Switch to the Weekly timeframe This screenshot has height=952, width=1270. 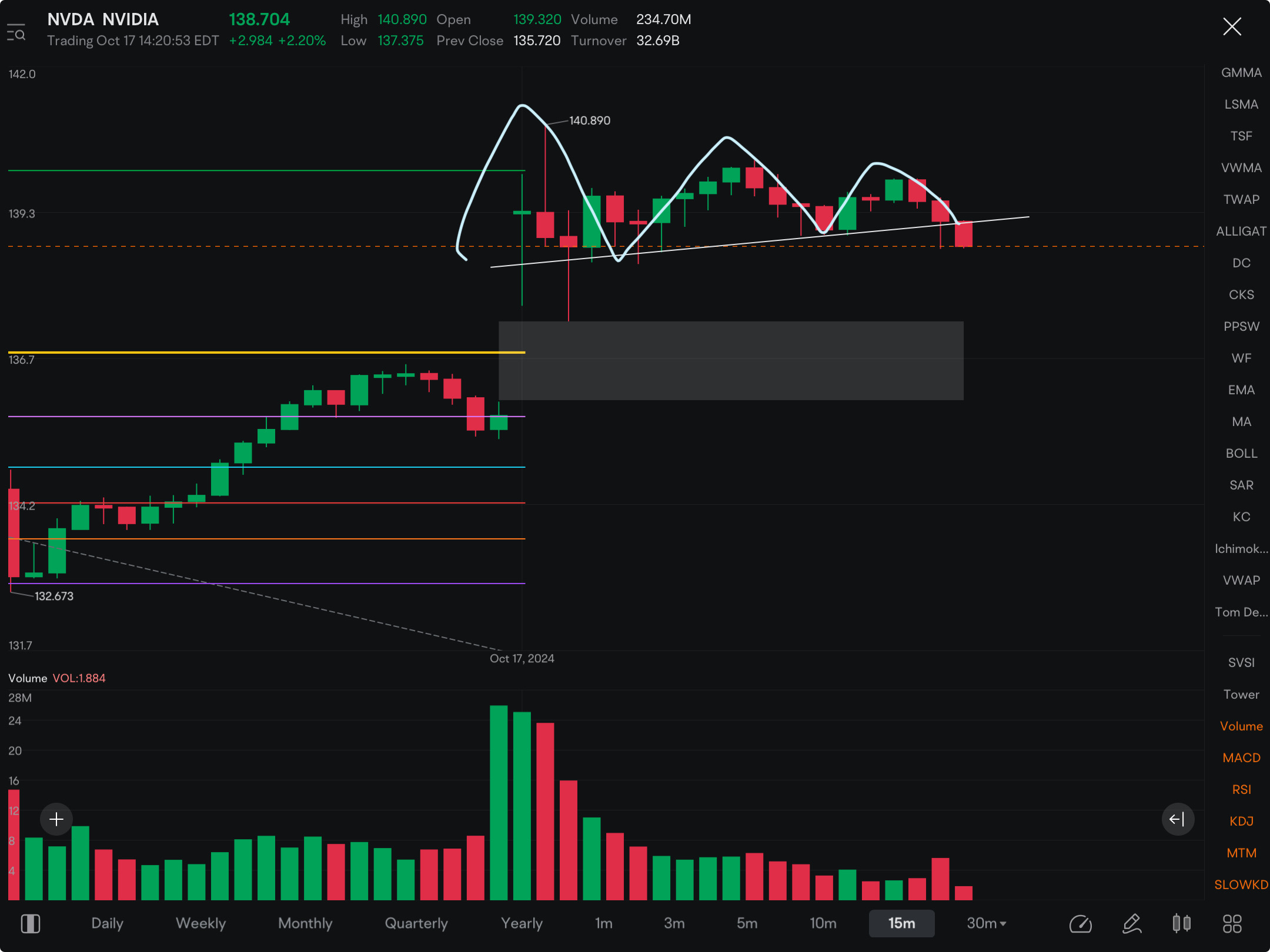[x=200, y=923]
